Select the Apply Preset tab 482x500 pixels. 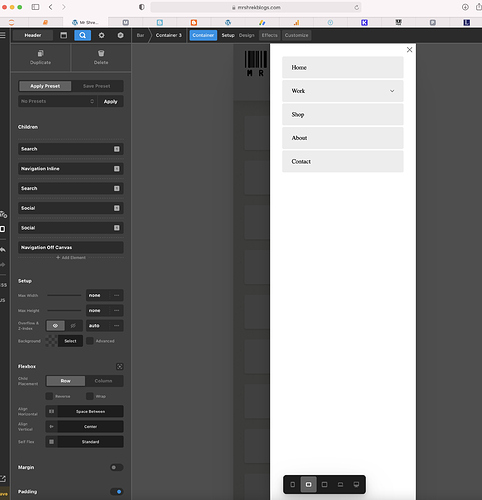45,86
